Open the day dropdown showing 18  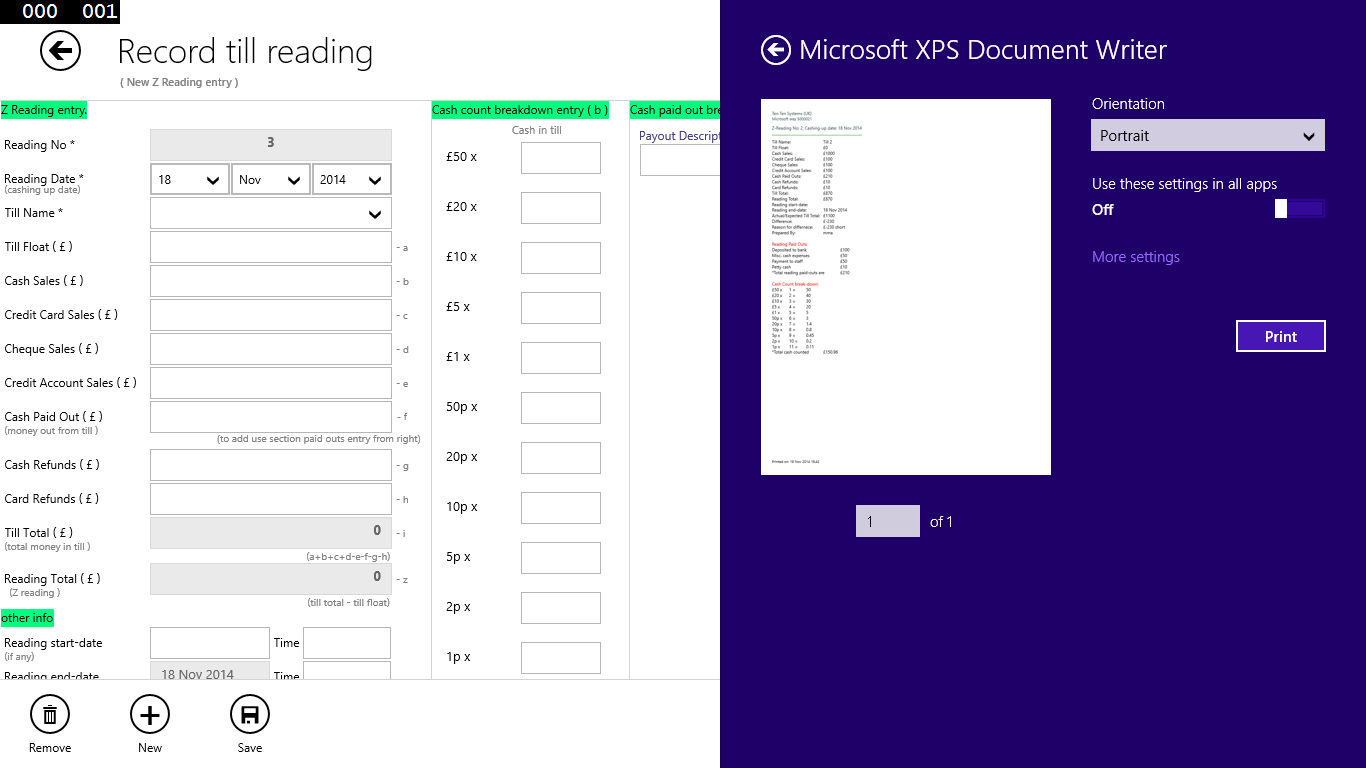[188, 179]
